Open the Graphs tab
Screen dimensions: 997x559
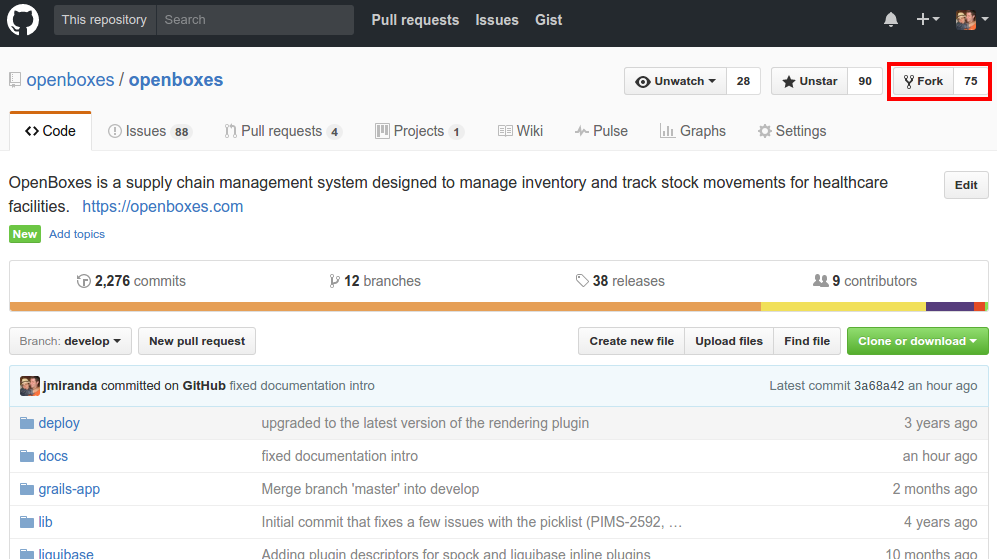point(692,131)
